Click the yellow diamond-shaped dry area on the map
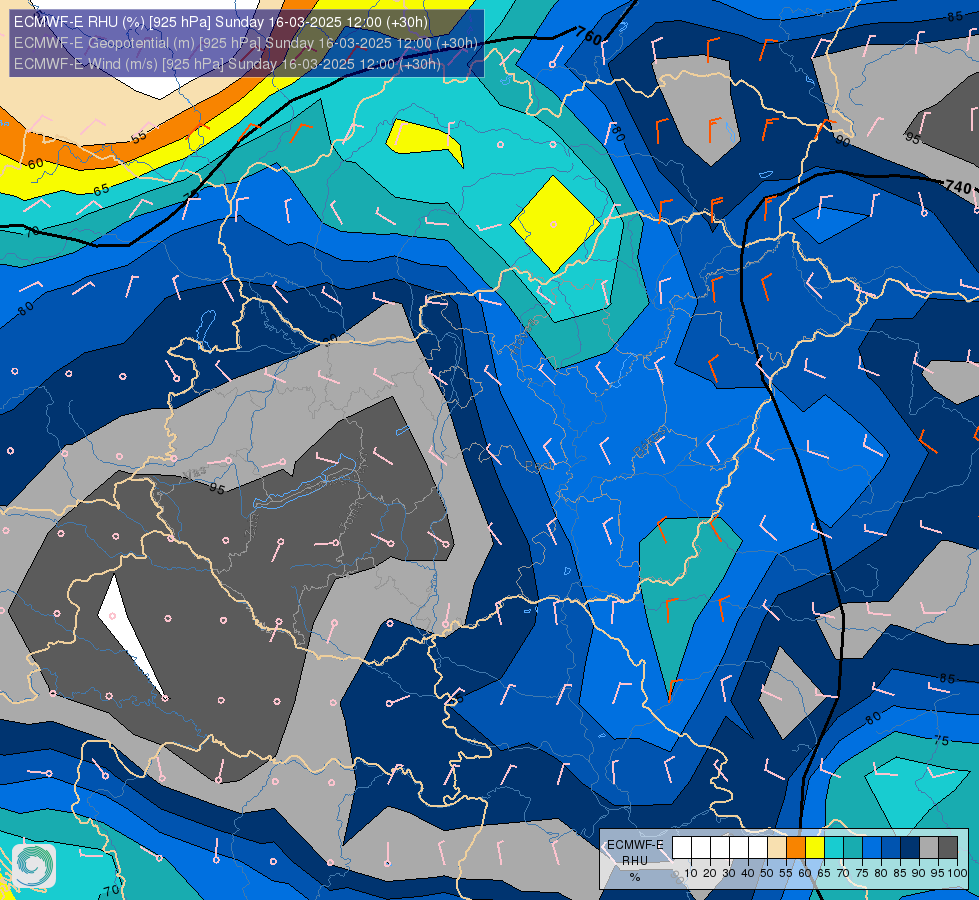The width and height of the screenshot is (979, 900). 554,224
